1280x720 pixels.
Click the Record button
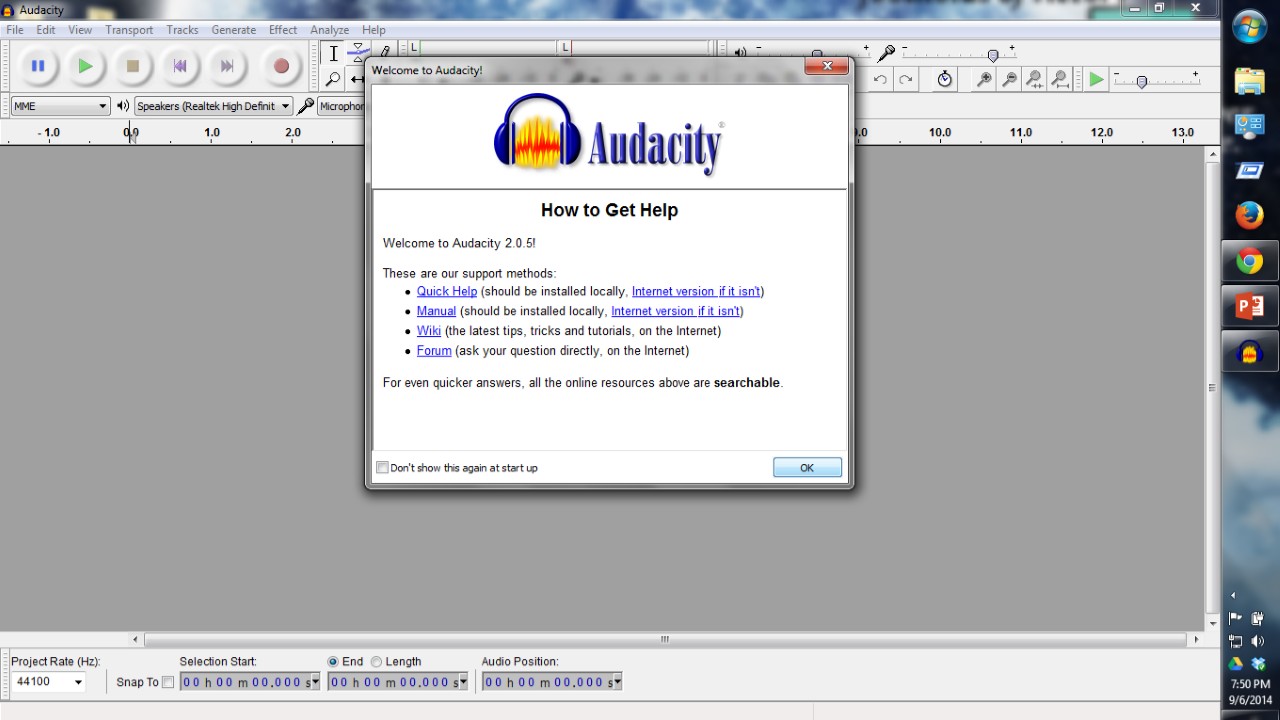(x=281, y=66)
